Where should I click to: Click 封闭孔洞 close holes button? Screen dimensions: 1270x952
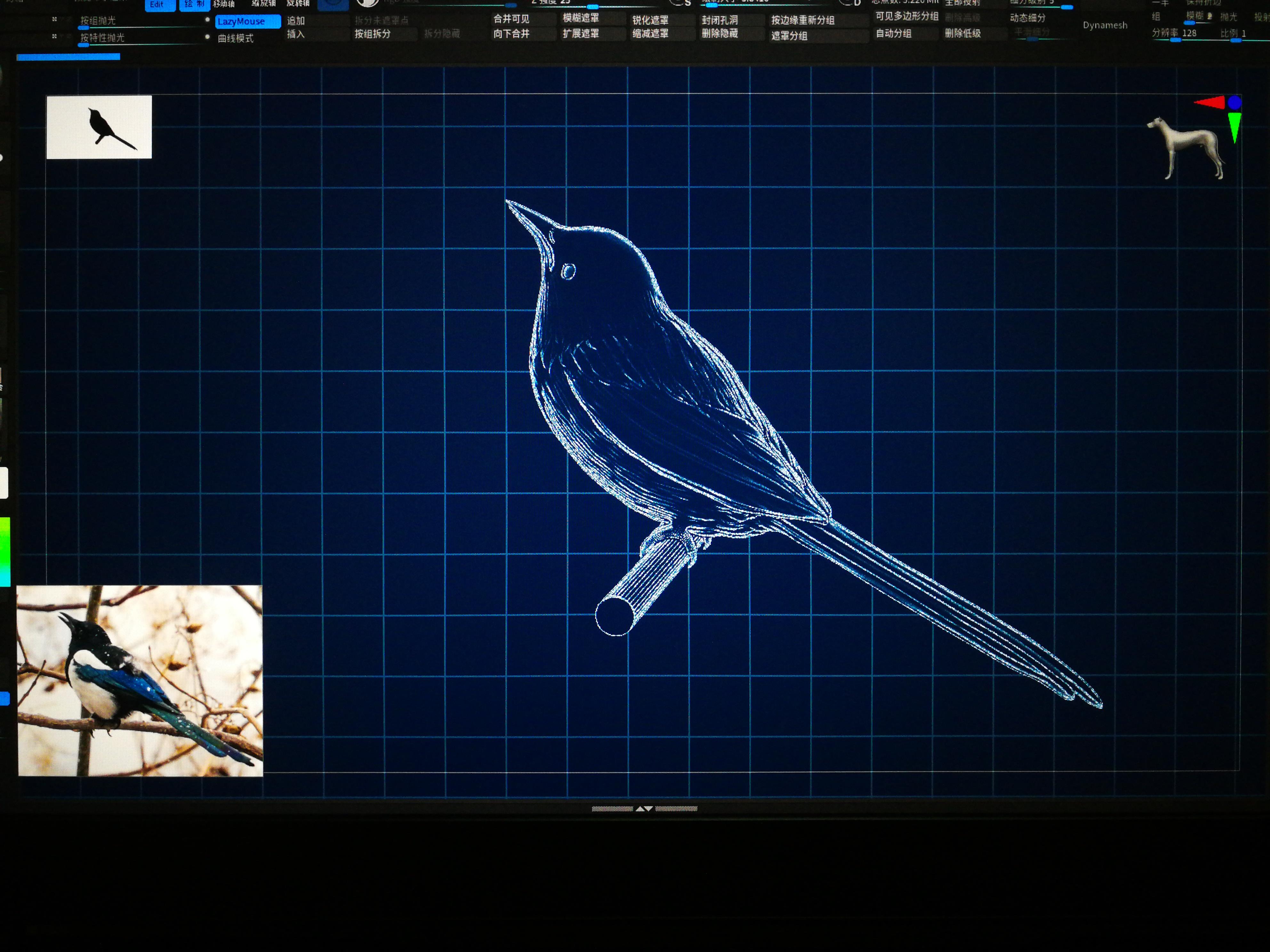[719, 20]
